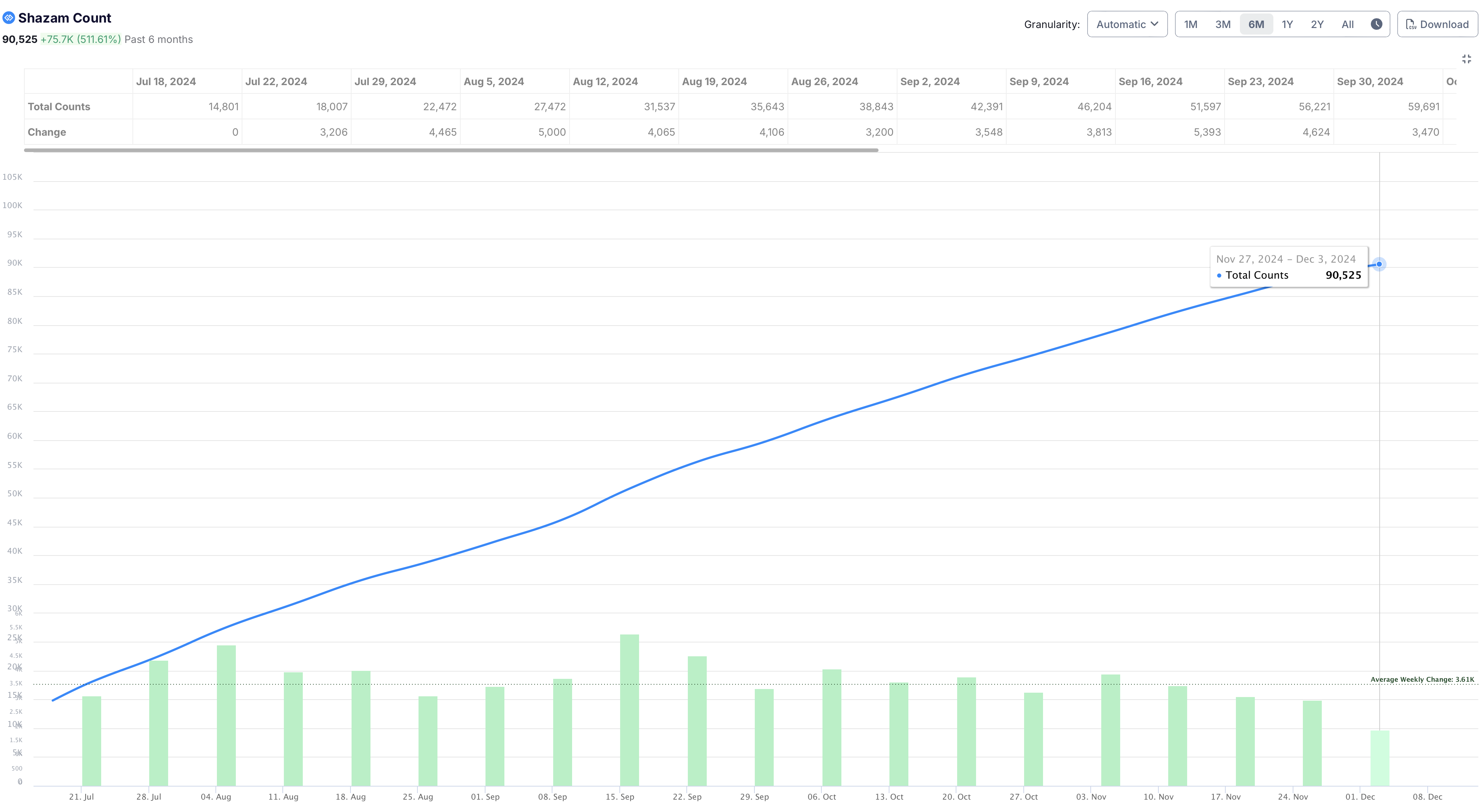Click the Shazam logo icon beside title
The width and height of the screenshot is (1479, 812).
click(x=9, y=18)
